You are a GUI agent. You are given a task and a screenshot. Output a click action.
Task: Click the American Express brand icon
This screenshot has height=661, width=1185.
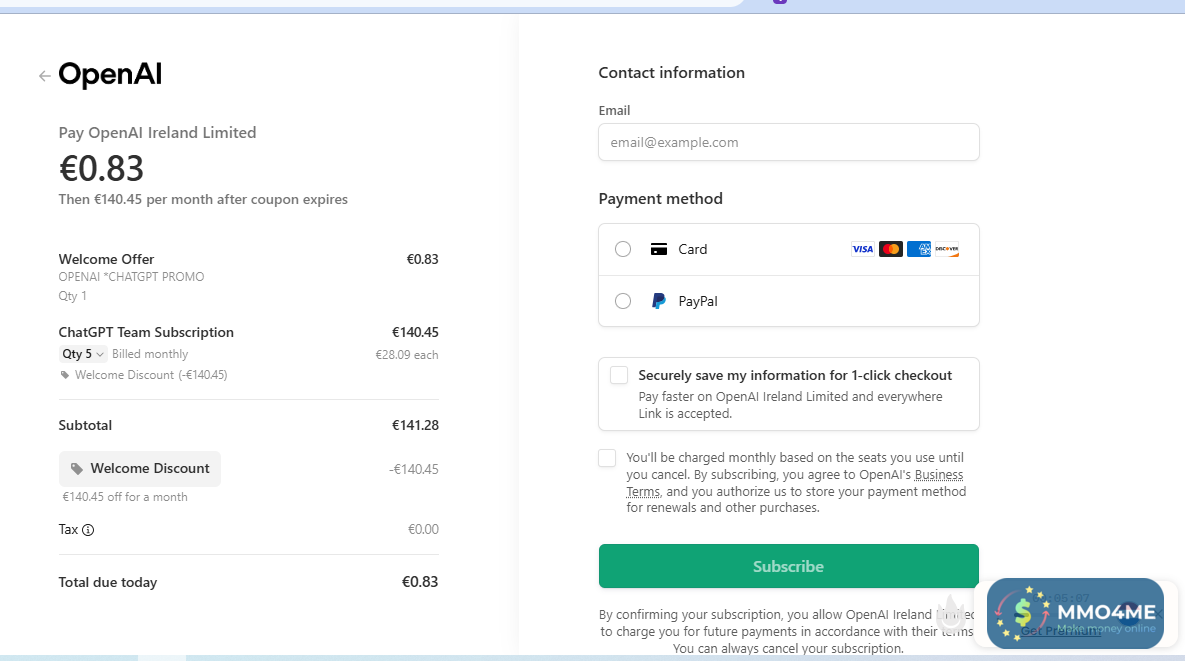(x=918, y=249)
